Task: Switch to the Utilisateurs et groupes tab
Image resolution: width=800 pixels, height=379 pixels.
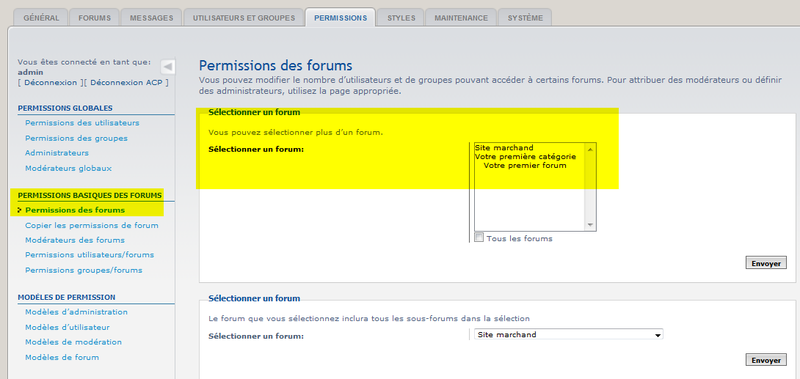Action: pos(244,18)
